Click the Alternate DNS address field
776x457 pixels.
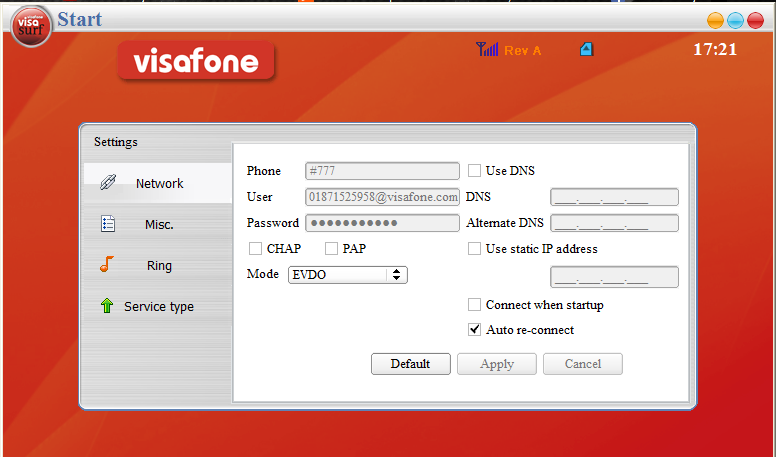(x=614, y=223)
